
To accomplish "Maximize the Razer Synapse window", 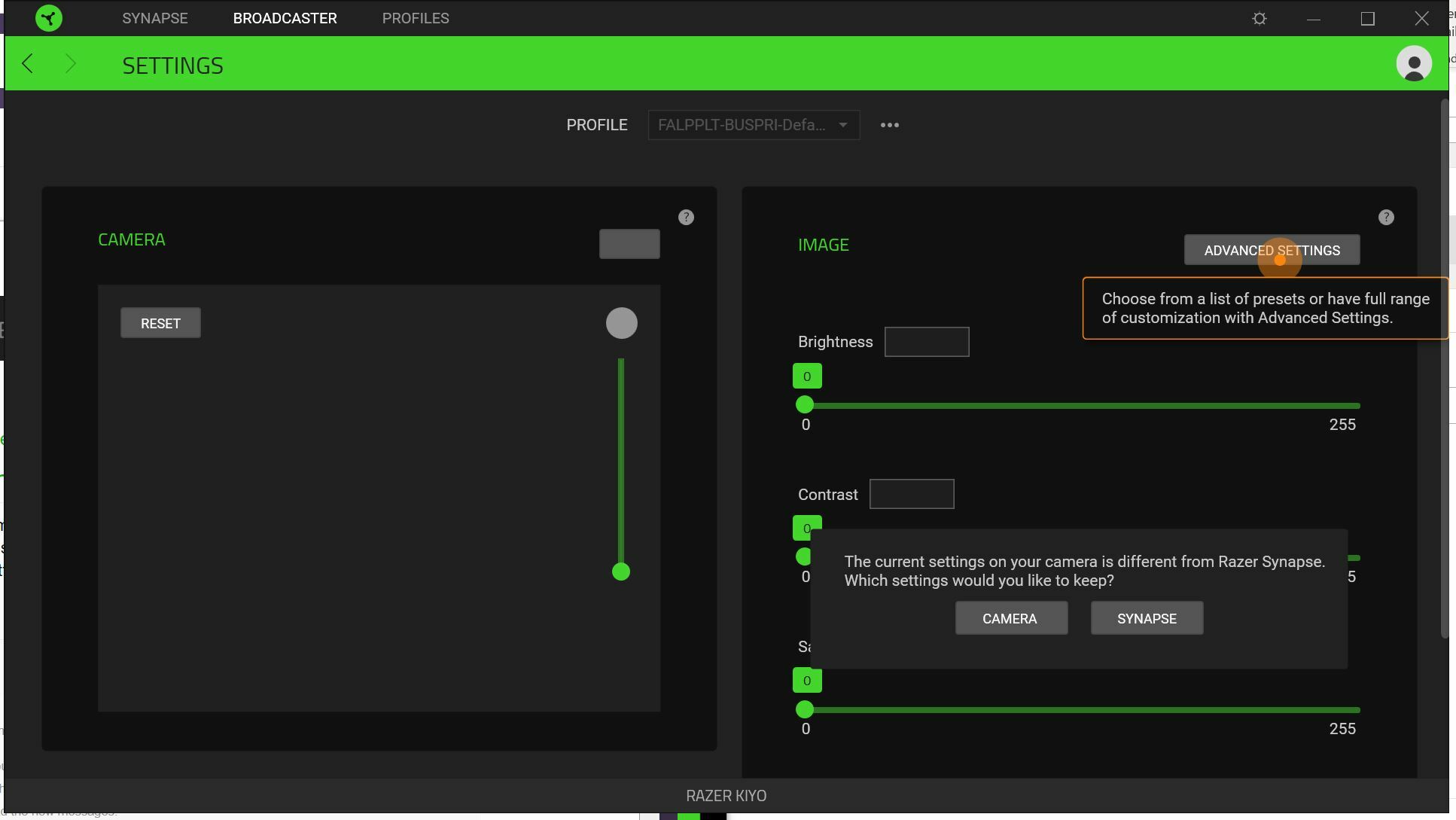I will 1368,18.
